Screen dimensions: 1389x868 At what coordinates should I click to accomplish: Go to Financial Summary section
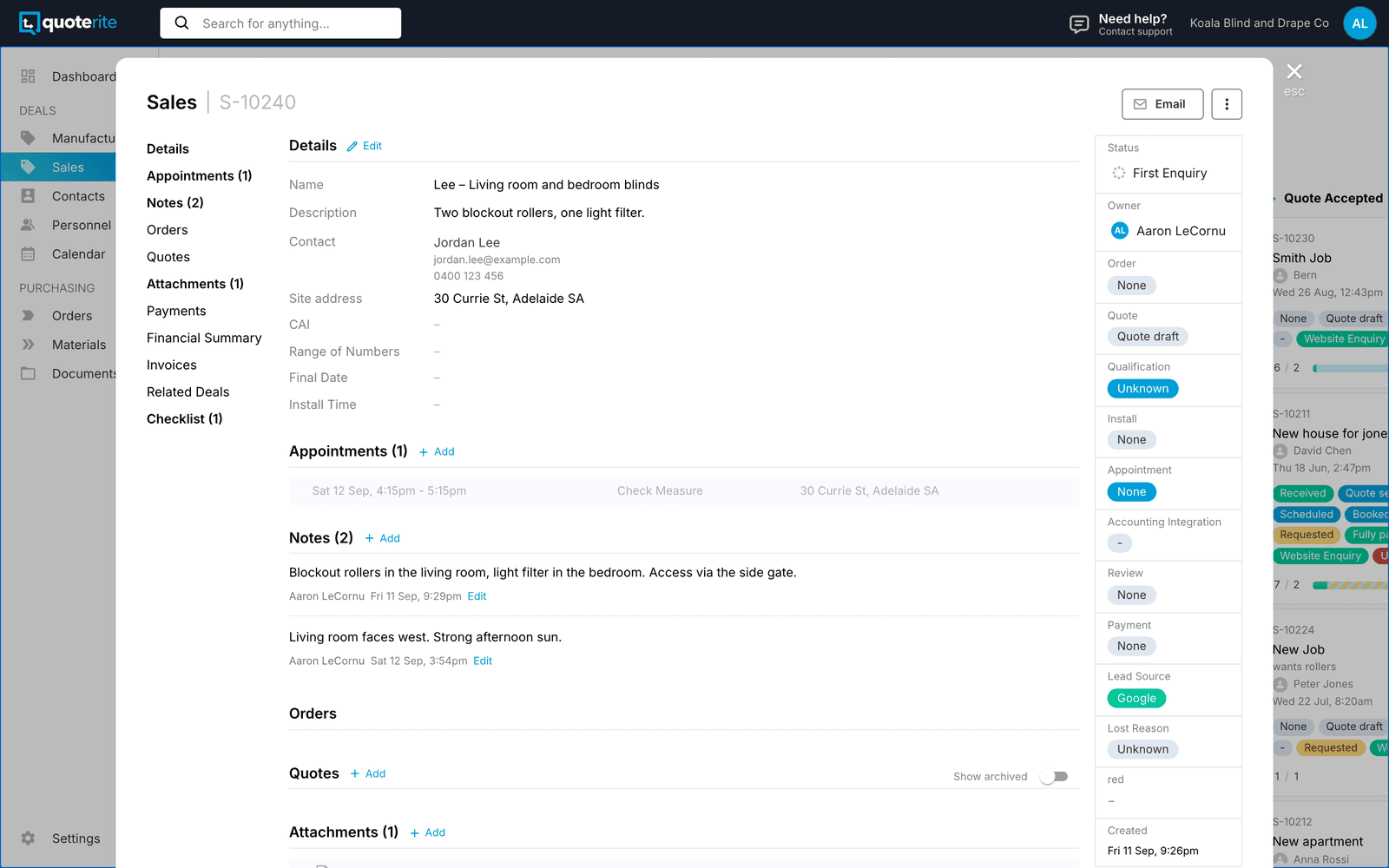(204, 339)
